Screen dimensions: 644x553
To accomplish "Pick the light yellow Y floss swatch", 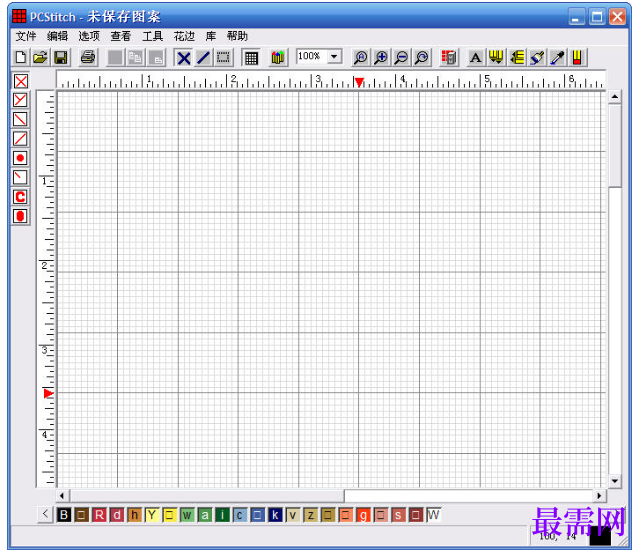I will pyautogui.click(x=152, y=515).
